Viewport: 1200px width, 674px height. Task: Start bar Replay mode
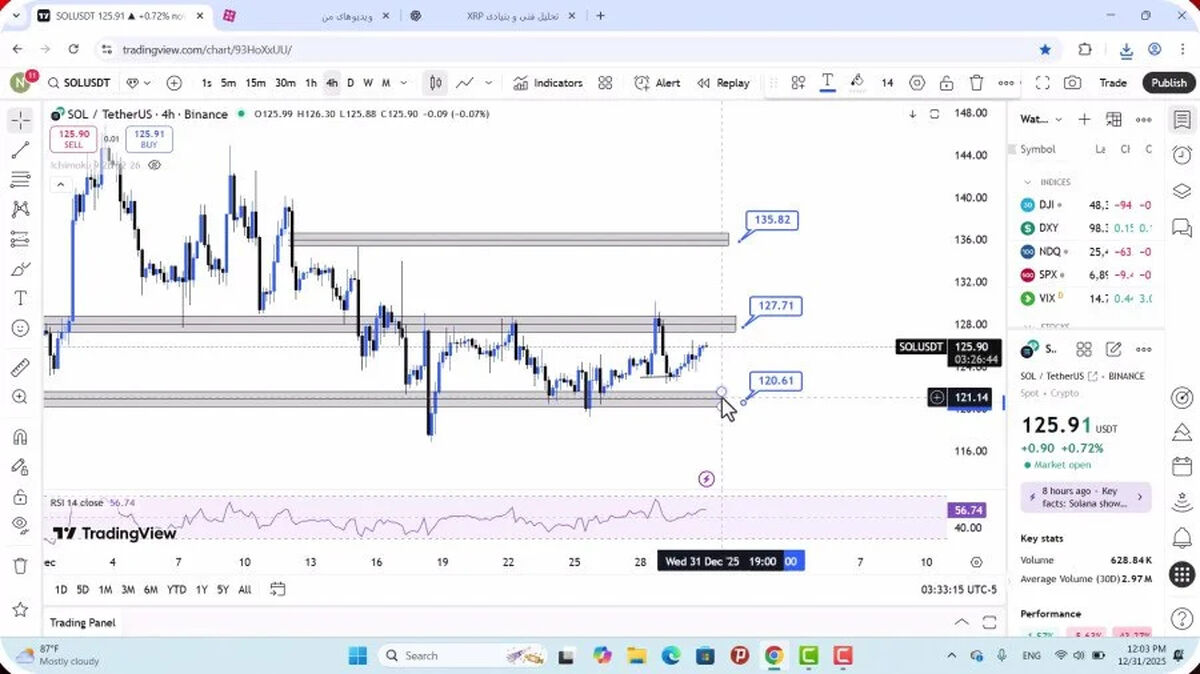723,83
